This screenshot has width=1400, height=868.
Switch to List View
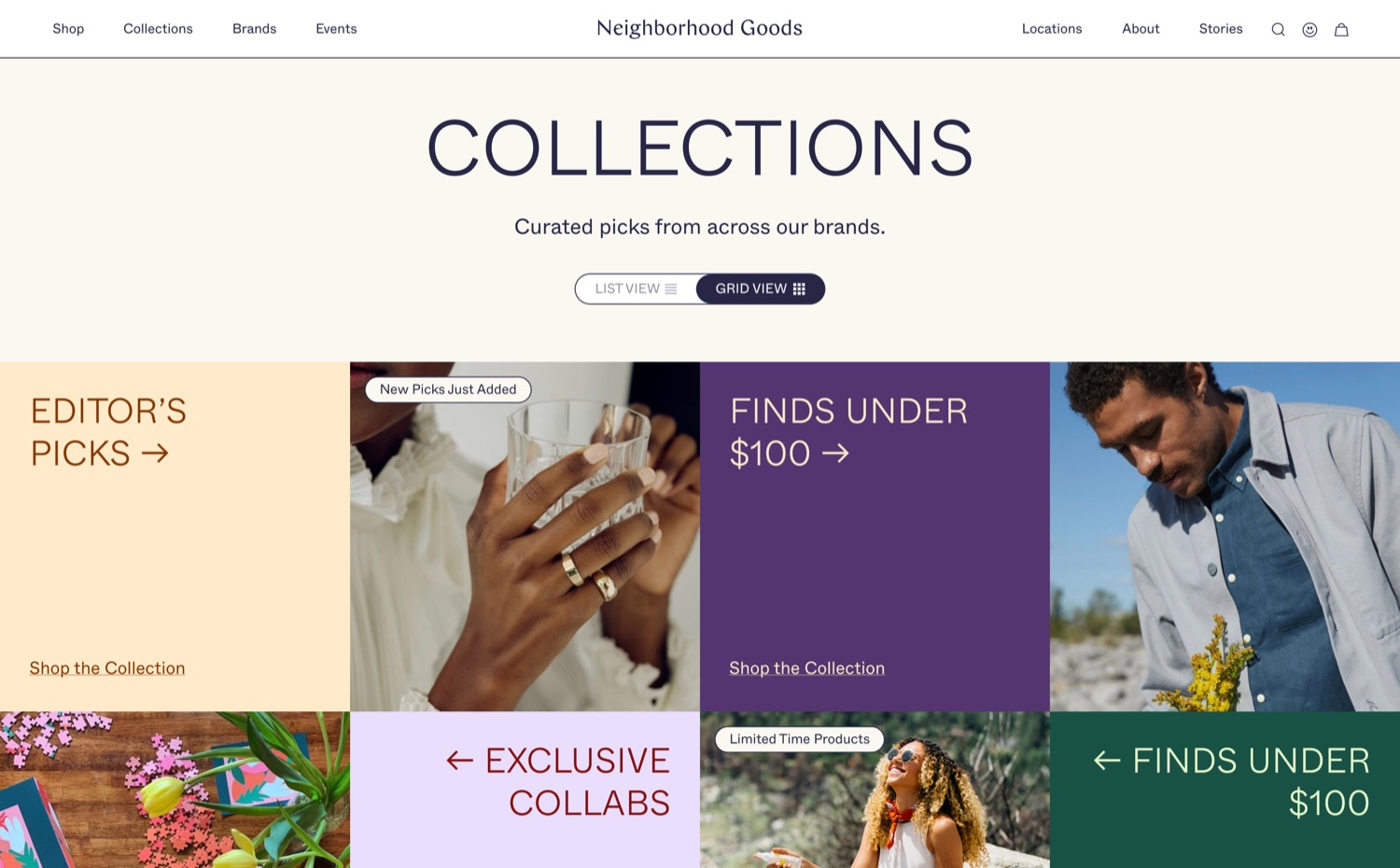[637, 289]
